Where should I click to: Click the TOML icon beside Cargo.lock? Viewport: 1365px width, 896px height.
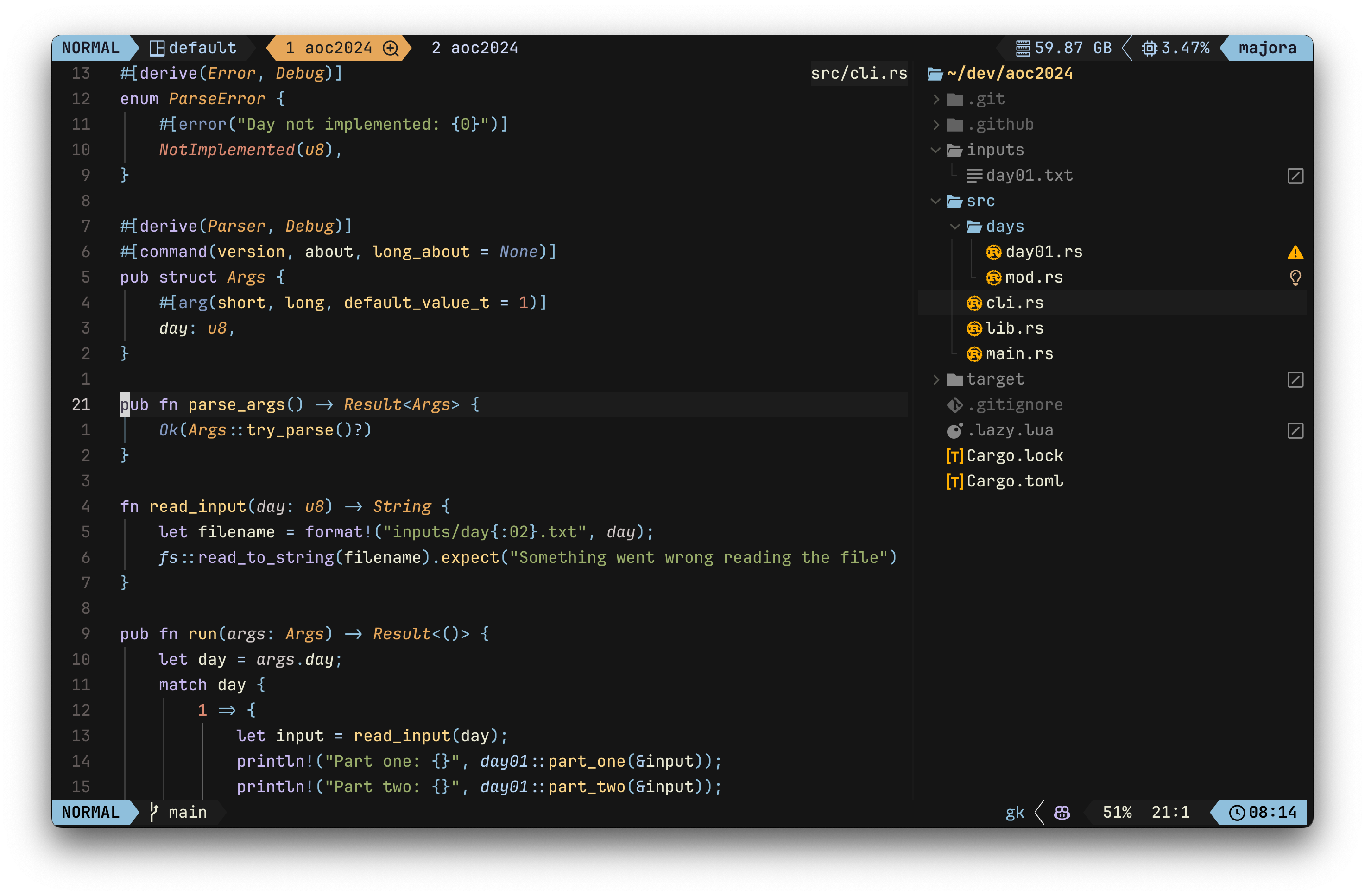click(x=954, y=456)
